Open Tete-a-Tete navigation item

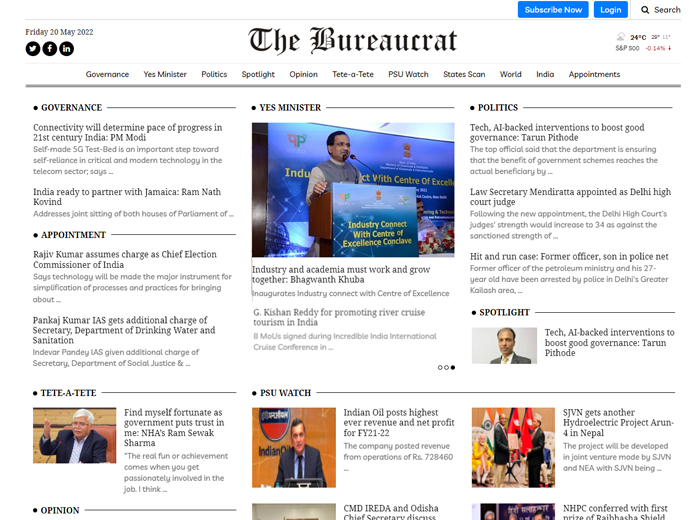(353, 74)
